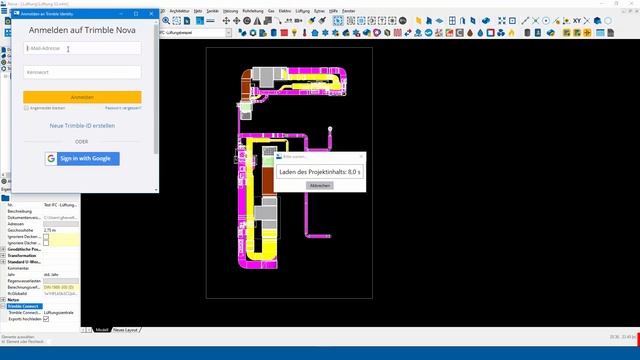
Task: Expand the Transformation property group
Action: 3,256
